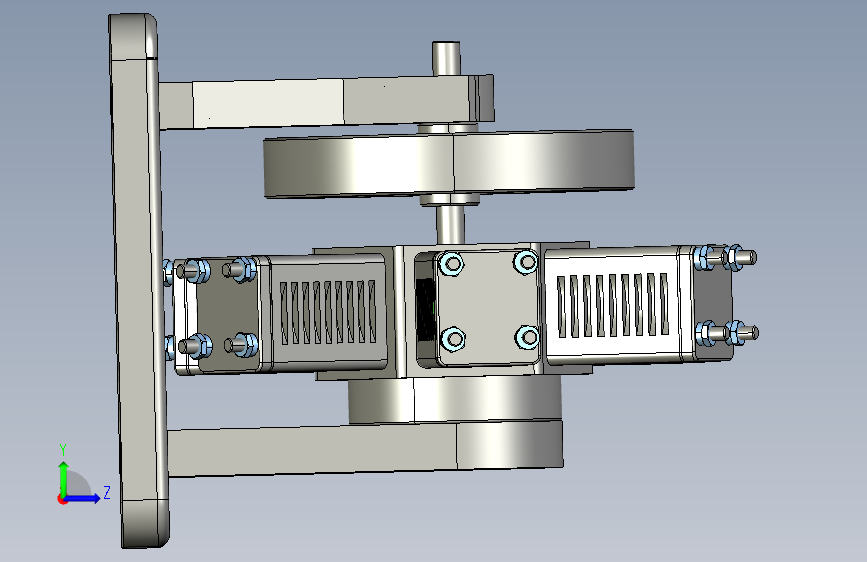Pick the top-left bolt on the center cover plate
The height and width of the screenshot is (562, 867).
452,264
